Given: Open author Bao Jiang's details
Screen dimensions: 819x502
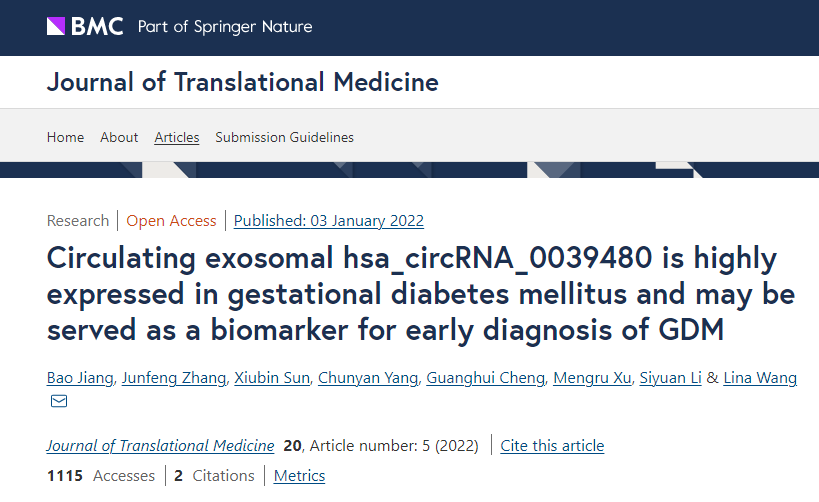Looking at the screenshot, I should tap(79, 378).
